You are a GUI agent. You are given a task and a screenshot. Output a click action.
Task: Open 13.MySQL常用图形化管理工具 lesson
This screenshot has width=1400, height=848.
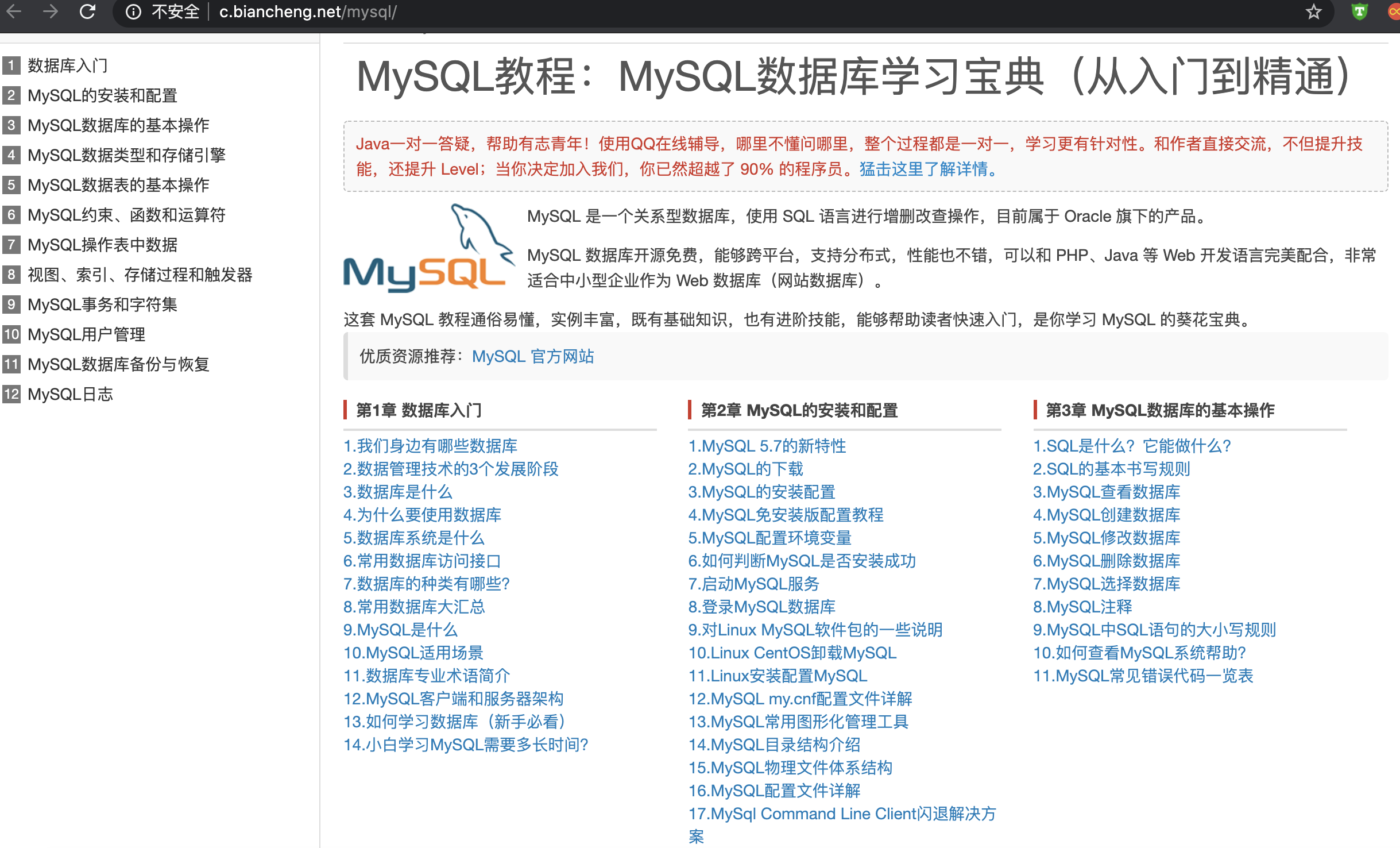click(798, 722)
